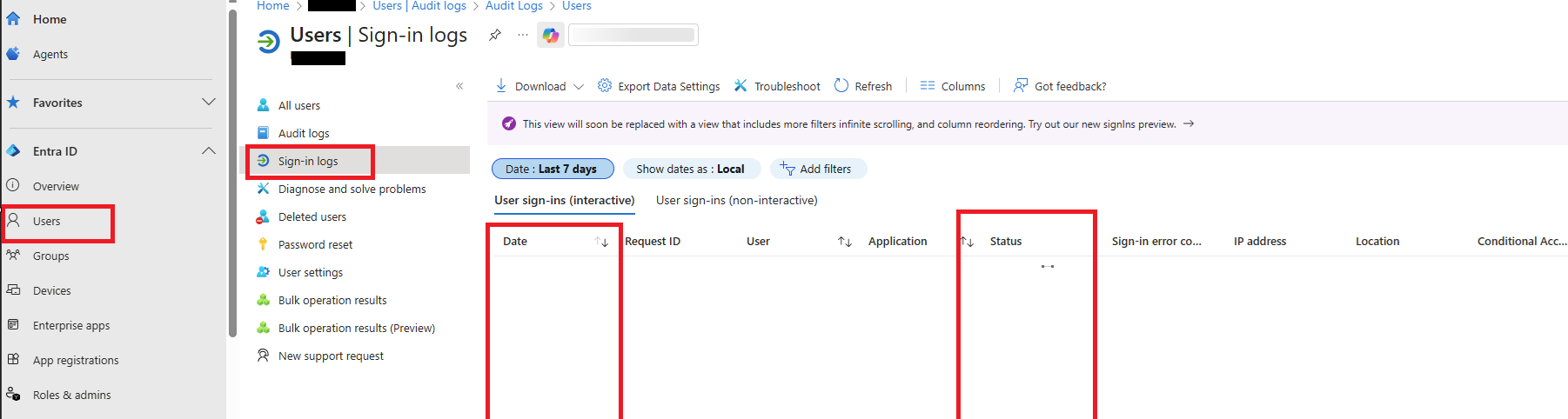
Task: Click the Entra ID diamond icon
Action: [x=13, y=151]
